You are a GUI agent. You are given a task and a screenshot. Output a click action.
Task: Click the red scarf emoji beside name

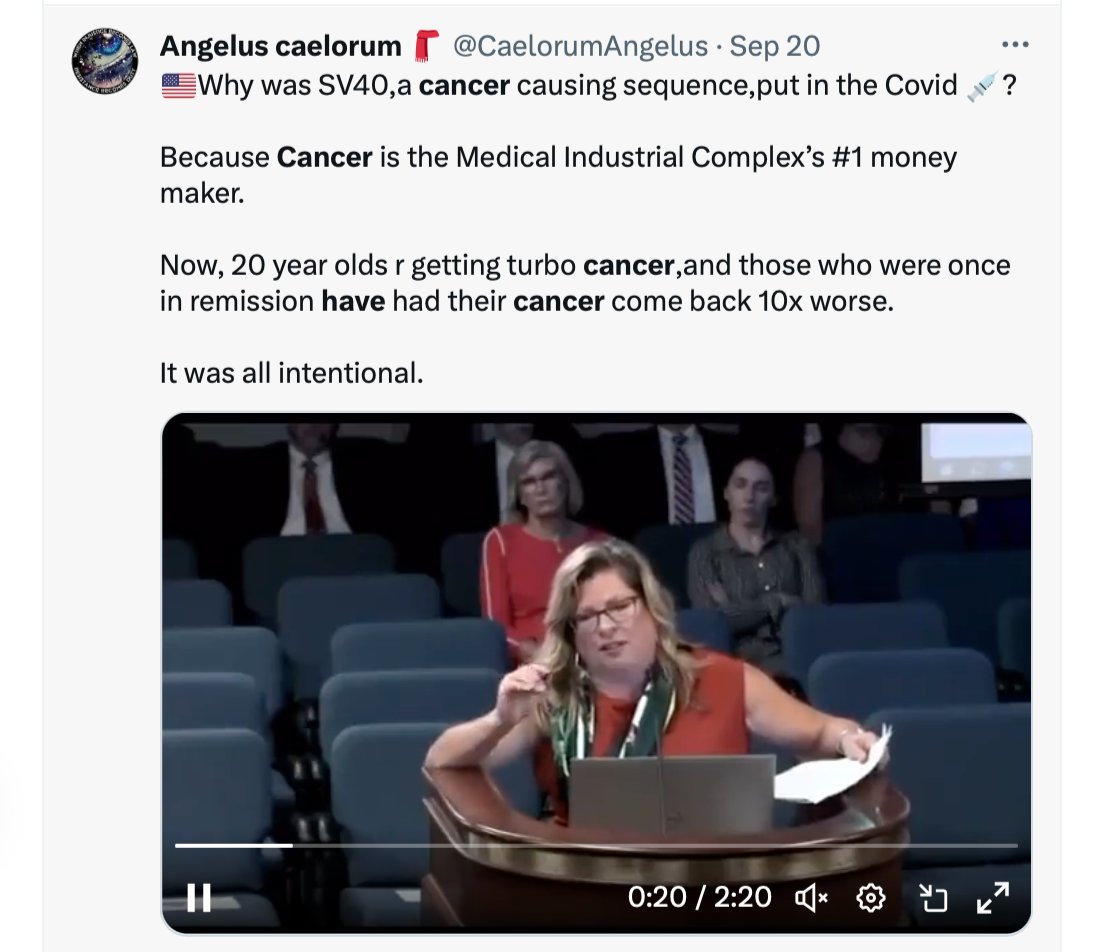[427, 46]
